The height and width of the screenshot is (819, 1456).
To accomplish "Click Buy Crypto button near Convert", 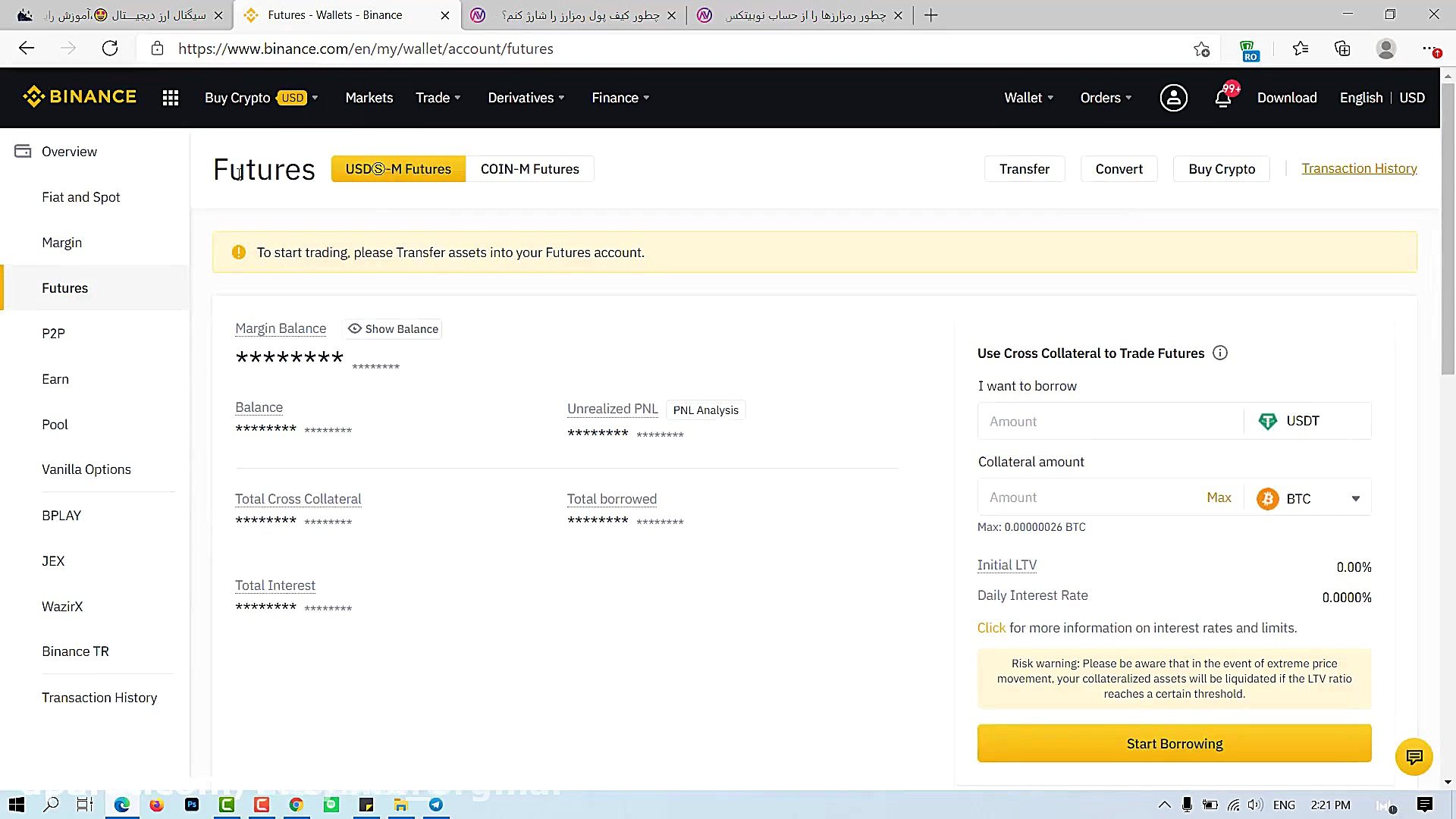I will (x=1222, y=169).
